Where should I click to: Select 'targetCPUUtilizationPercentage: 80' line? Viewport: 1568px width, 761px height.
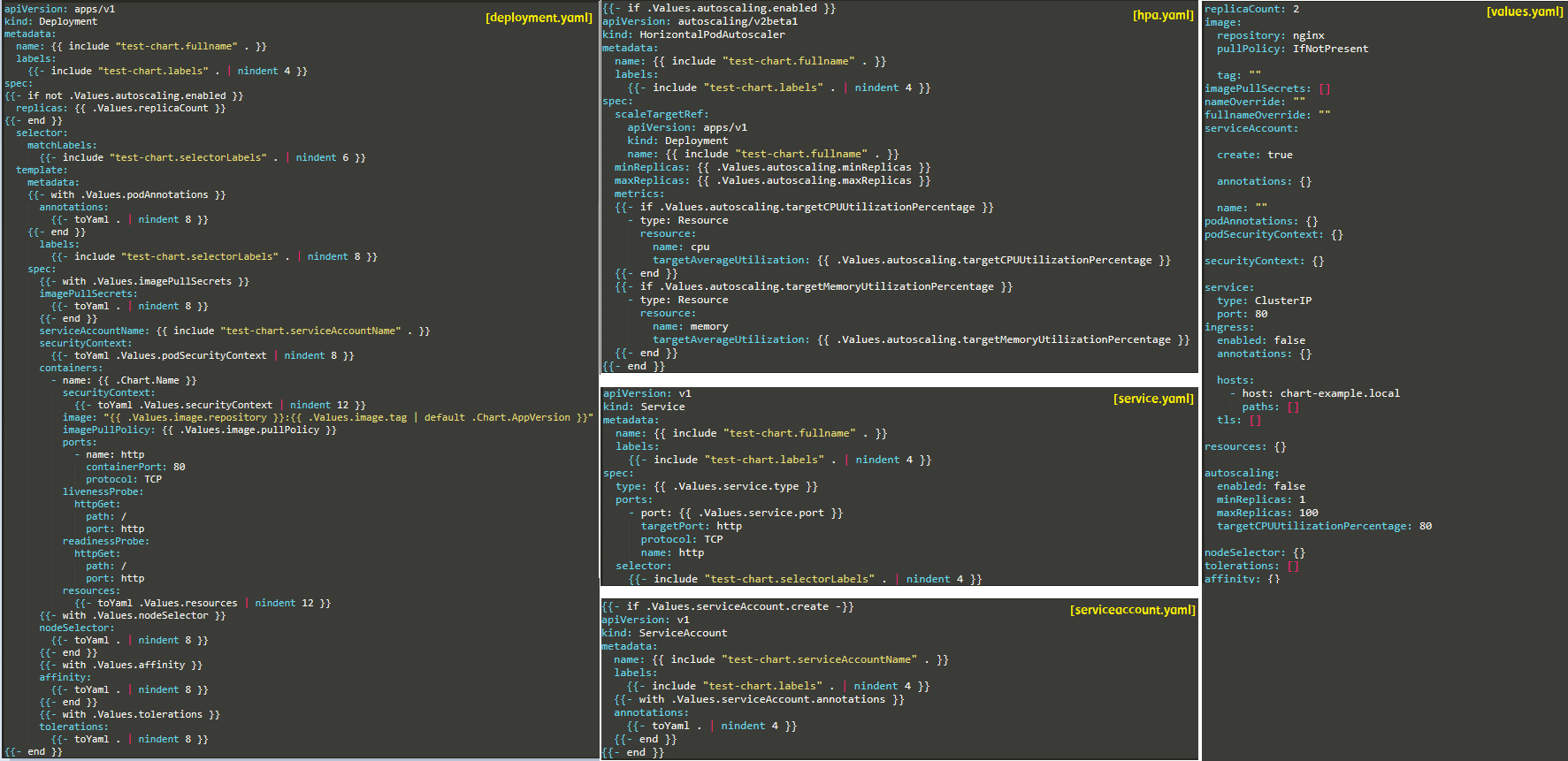click(x=1325, y=526)
